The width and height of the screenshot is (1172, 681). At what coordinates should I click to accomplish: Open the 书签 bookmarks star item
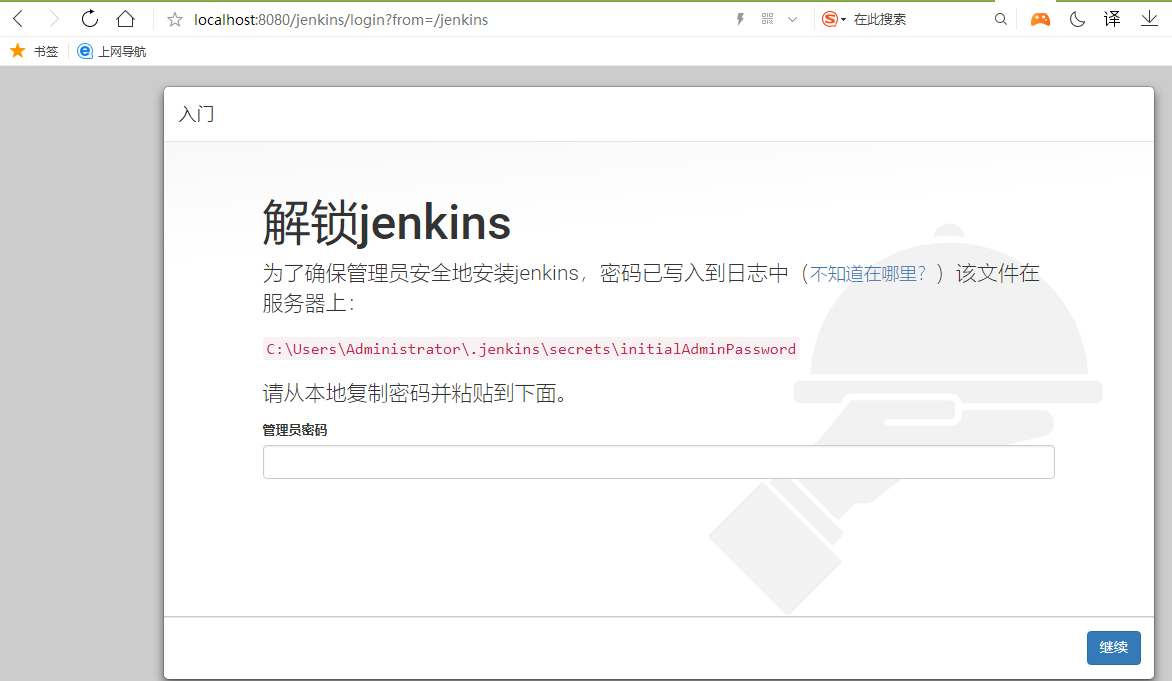(34, 51)
